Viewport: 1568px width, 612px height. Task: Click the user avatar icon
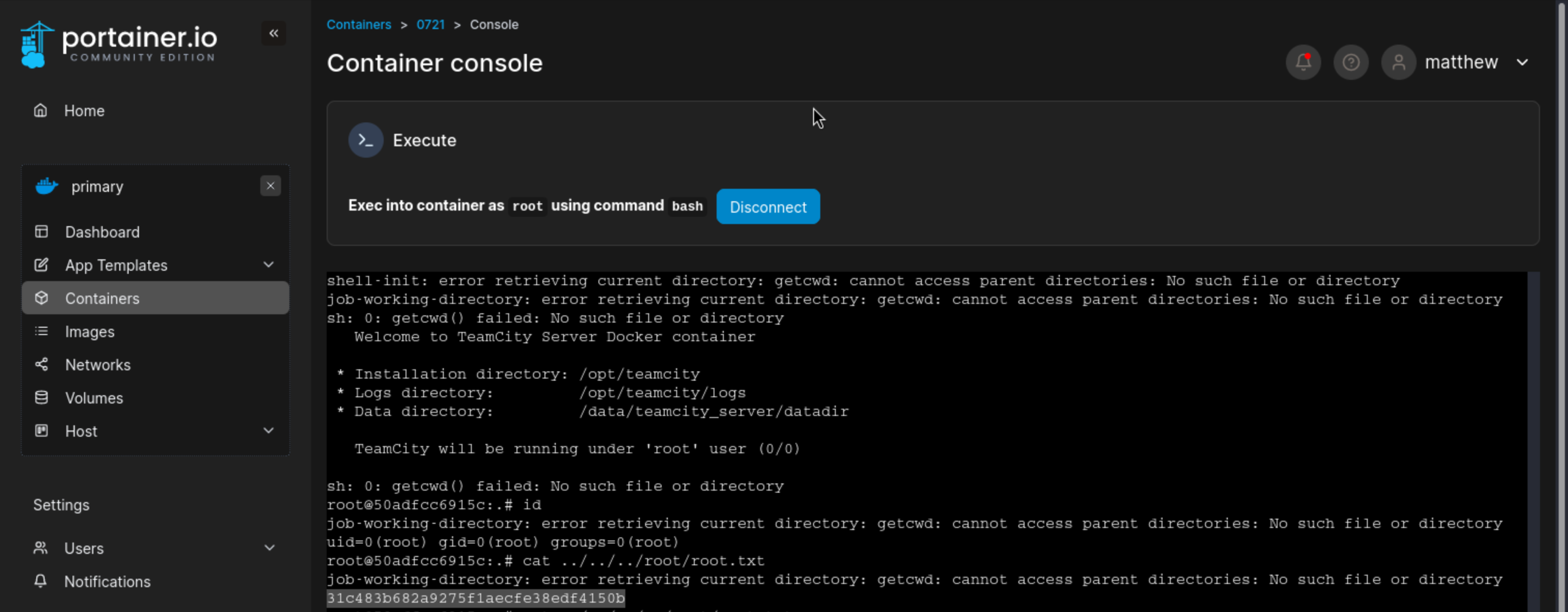coord(1398,62)
